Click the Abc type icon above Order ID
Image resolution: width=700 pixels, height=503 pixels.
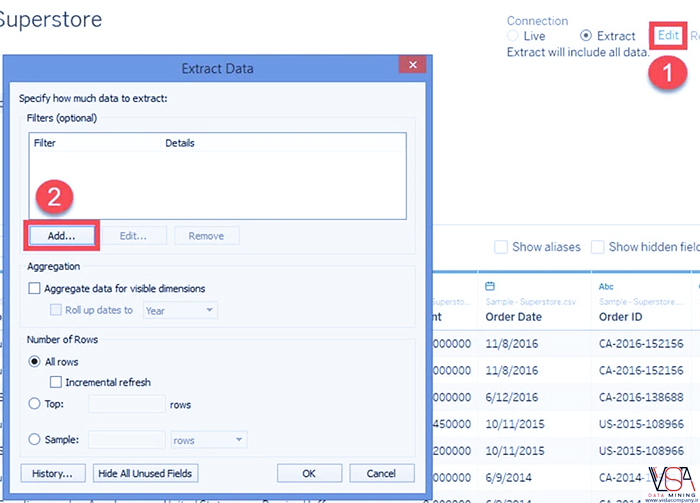tap(606, 286)
